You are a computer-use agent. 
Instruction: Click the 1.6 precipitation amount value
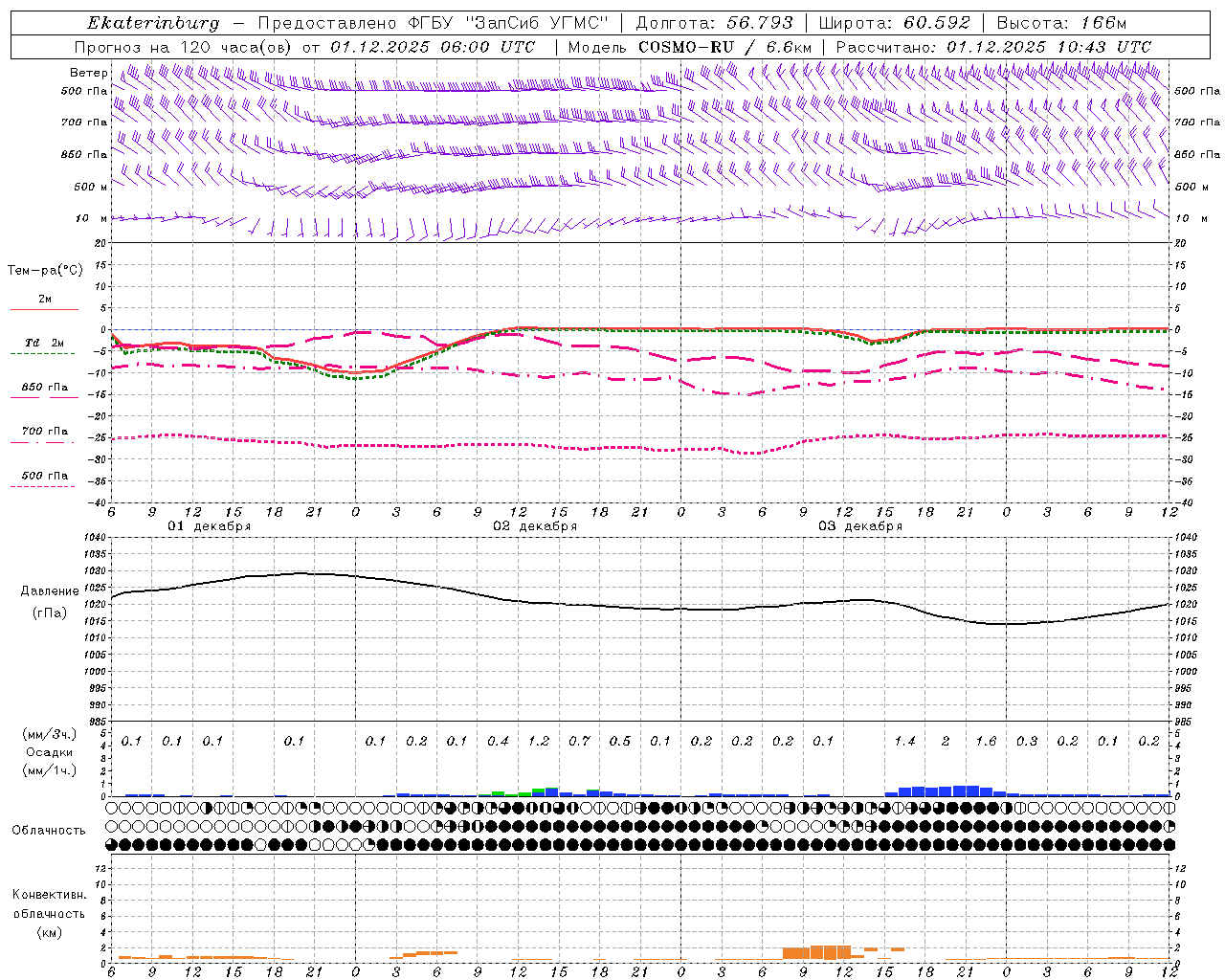click(986, 742)
